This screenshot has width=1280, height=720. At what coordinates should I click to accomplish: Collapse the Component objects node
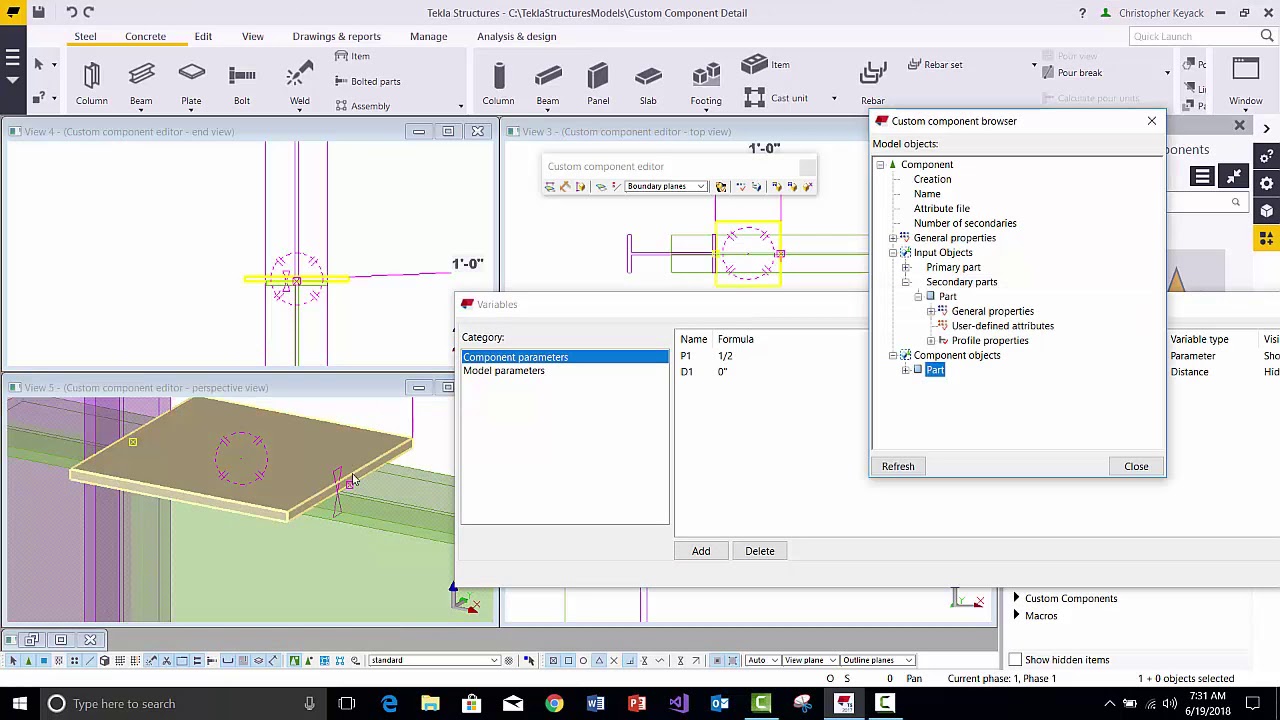click(x=893, y=355)
